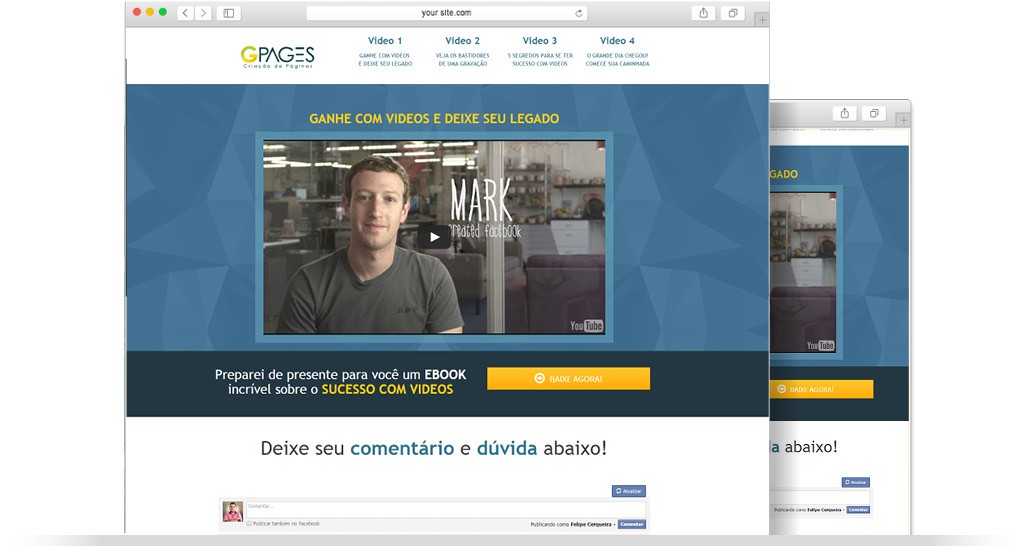Go forward with the browser forward arrow

click(x=203, y=12)
